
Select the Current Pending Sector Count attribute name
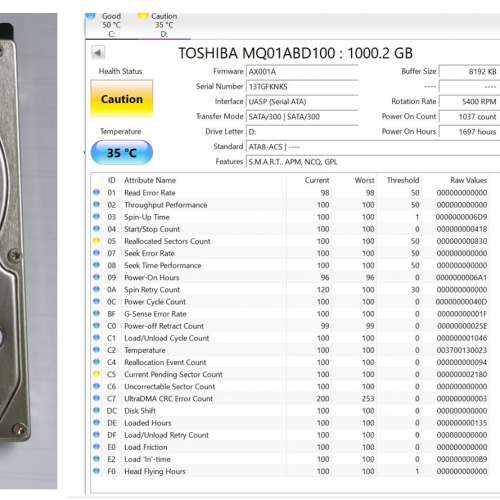tap(173, 375)
